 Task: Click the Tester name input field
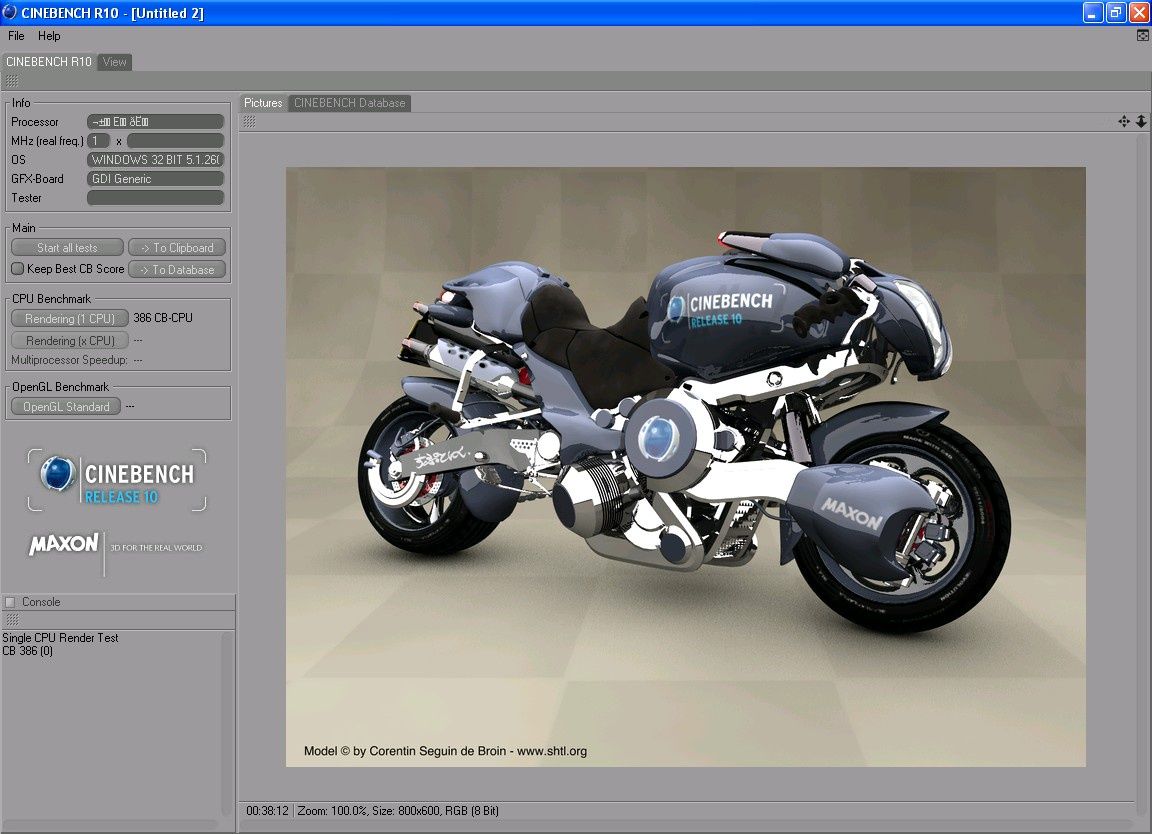click(155, 198)
